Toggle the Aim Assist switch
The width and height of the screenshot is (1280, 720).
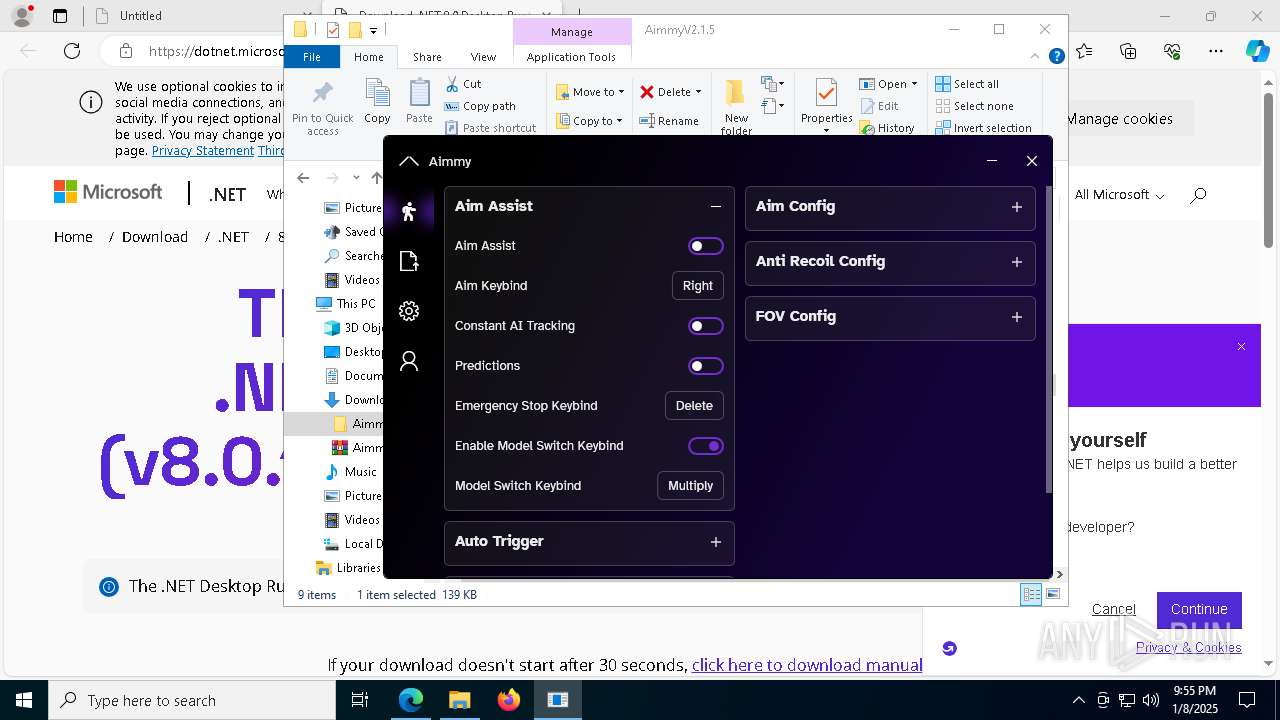[x=705, y=246]
